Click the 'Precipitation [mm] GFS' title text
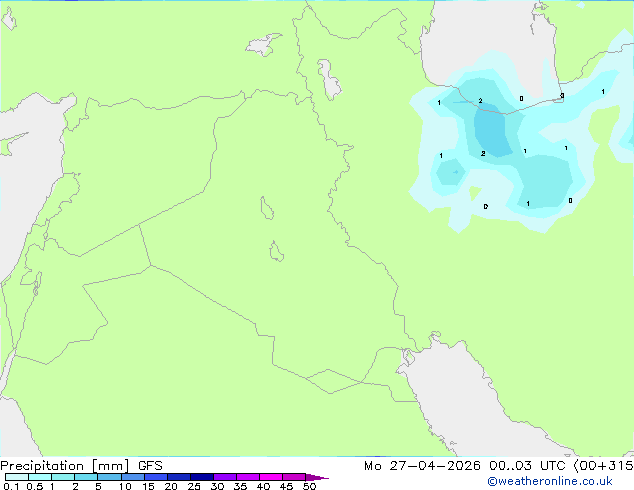The width and height of the screenshot is (634, 490). 81,466
